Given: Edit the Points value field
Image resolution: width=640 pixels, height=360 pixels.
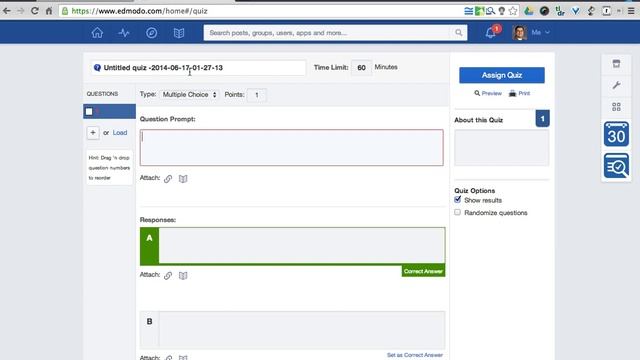Looking at the screenshot, I should tap(257, 95).
